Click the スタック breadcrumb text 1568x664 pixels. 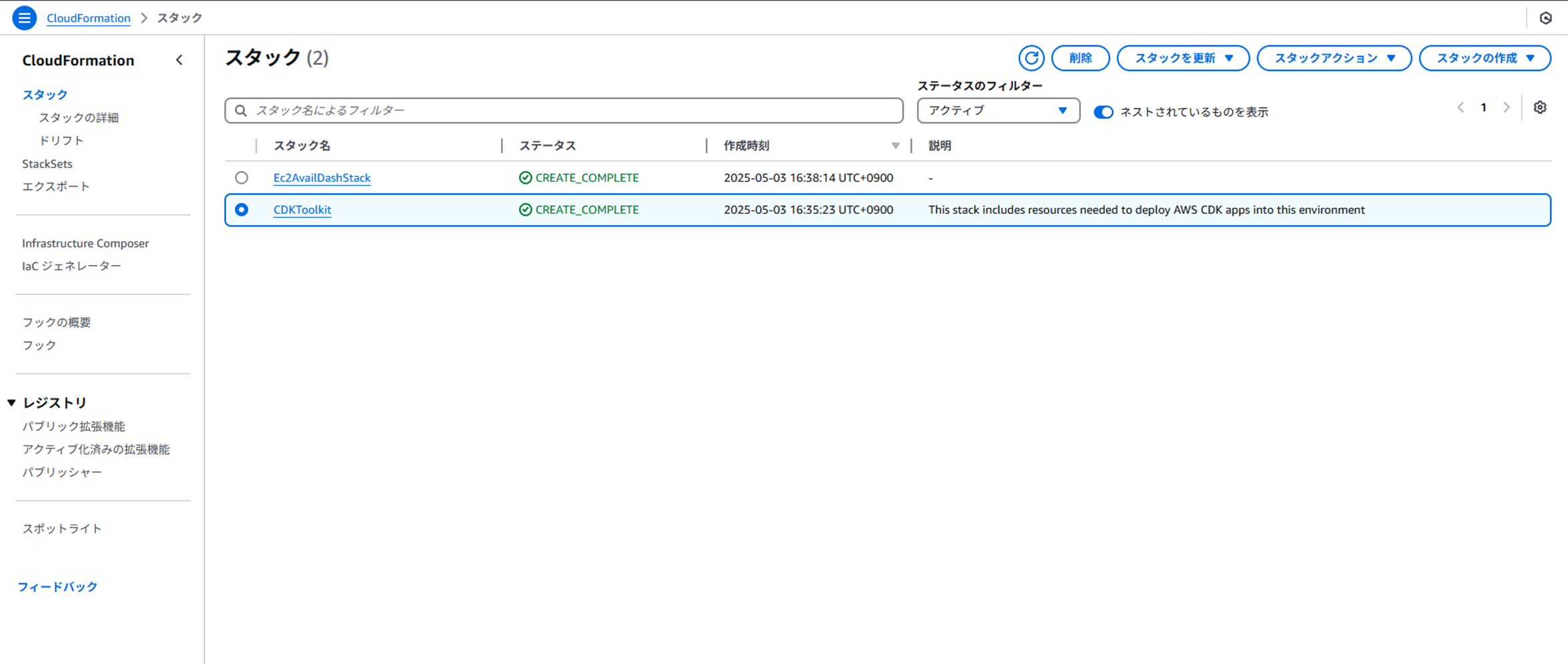tap(179, 18)
